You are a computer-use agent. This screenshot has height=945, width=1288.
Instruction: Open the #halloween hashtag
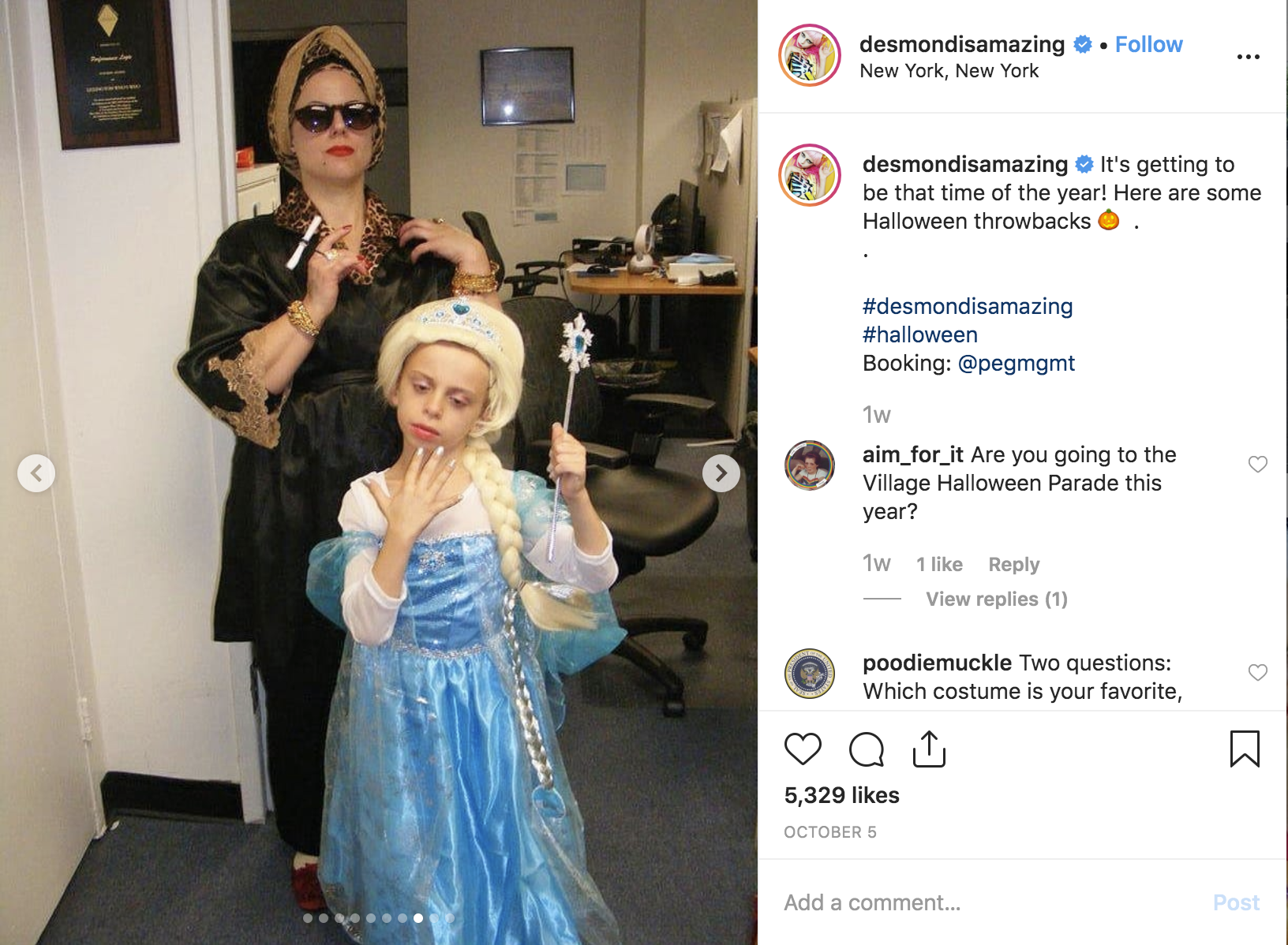(x=920, y=334)
